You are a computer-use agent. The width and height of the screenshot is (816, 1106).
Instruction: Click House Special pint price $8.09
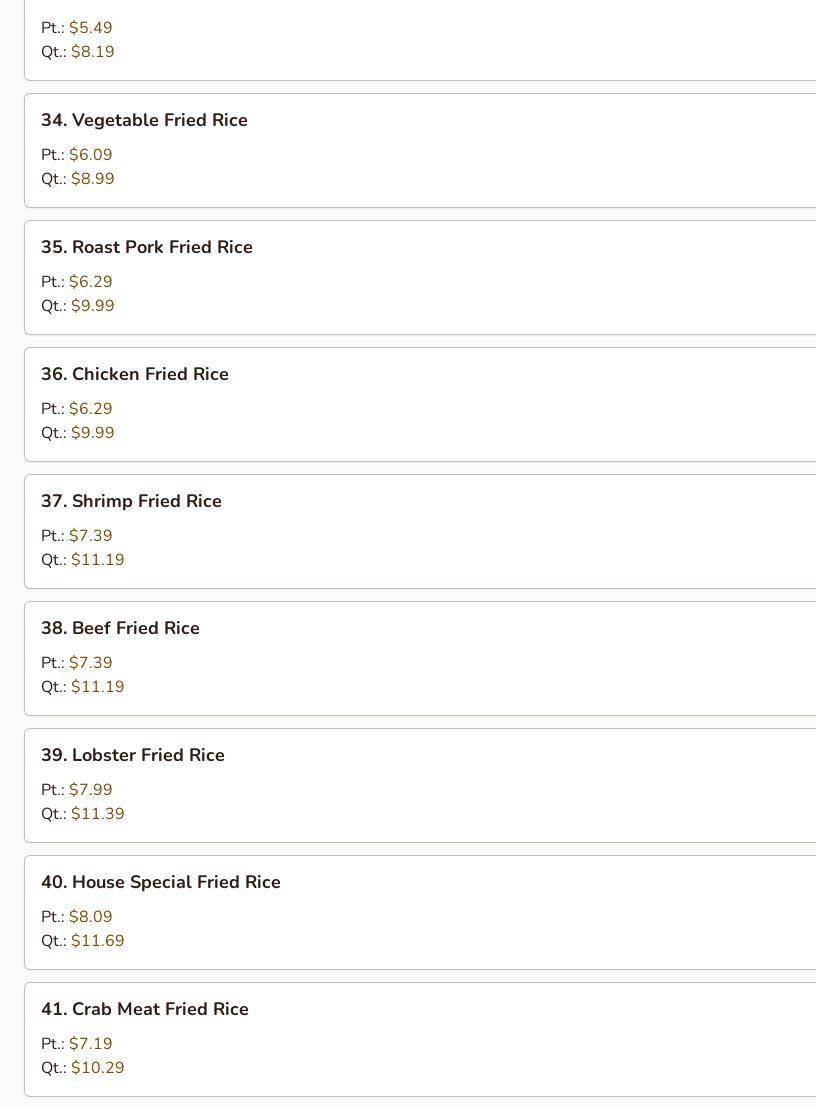91,917
